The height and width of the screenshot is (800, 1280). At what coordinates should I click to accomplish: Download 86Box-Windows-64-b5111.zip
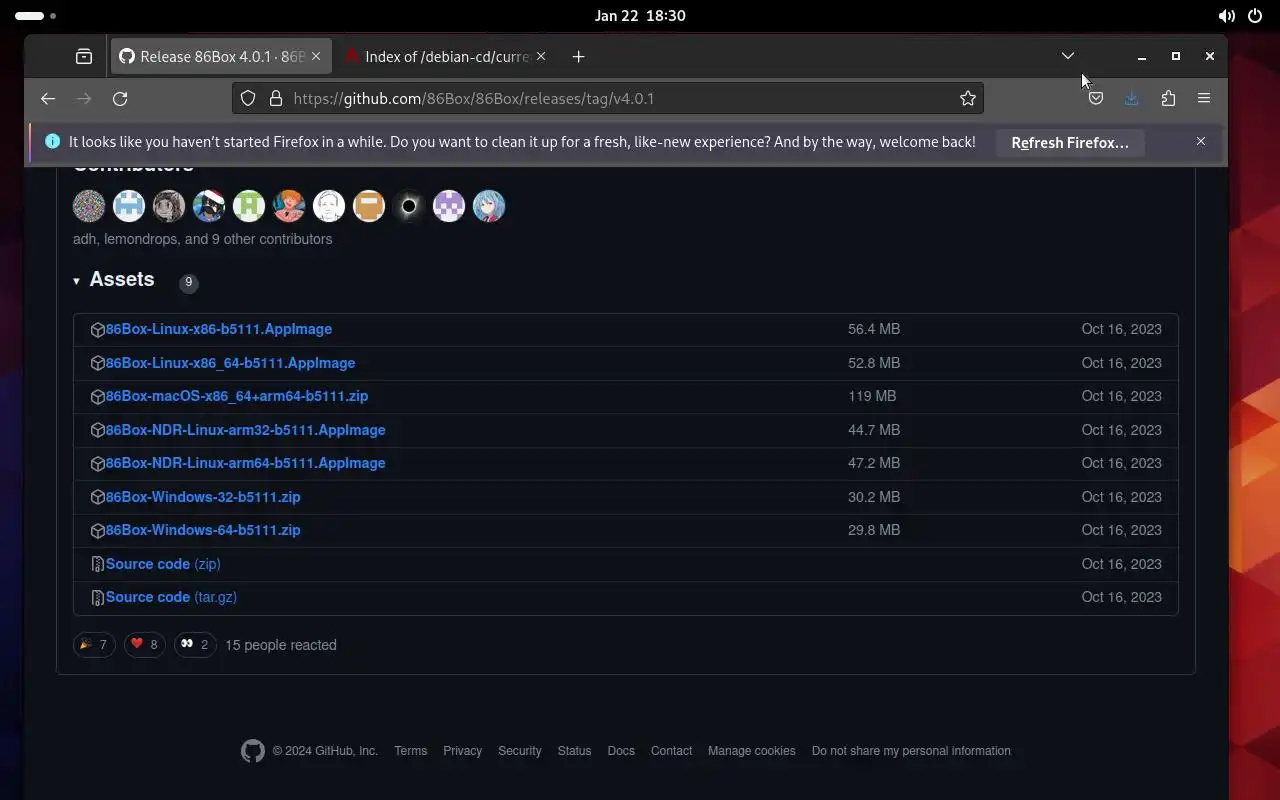[x=203, y=530]
